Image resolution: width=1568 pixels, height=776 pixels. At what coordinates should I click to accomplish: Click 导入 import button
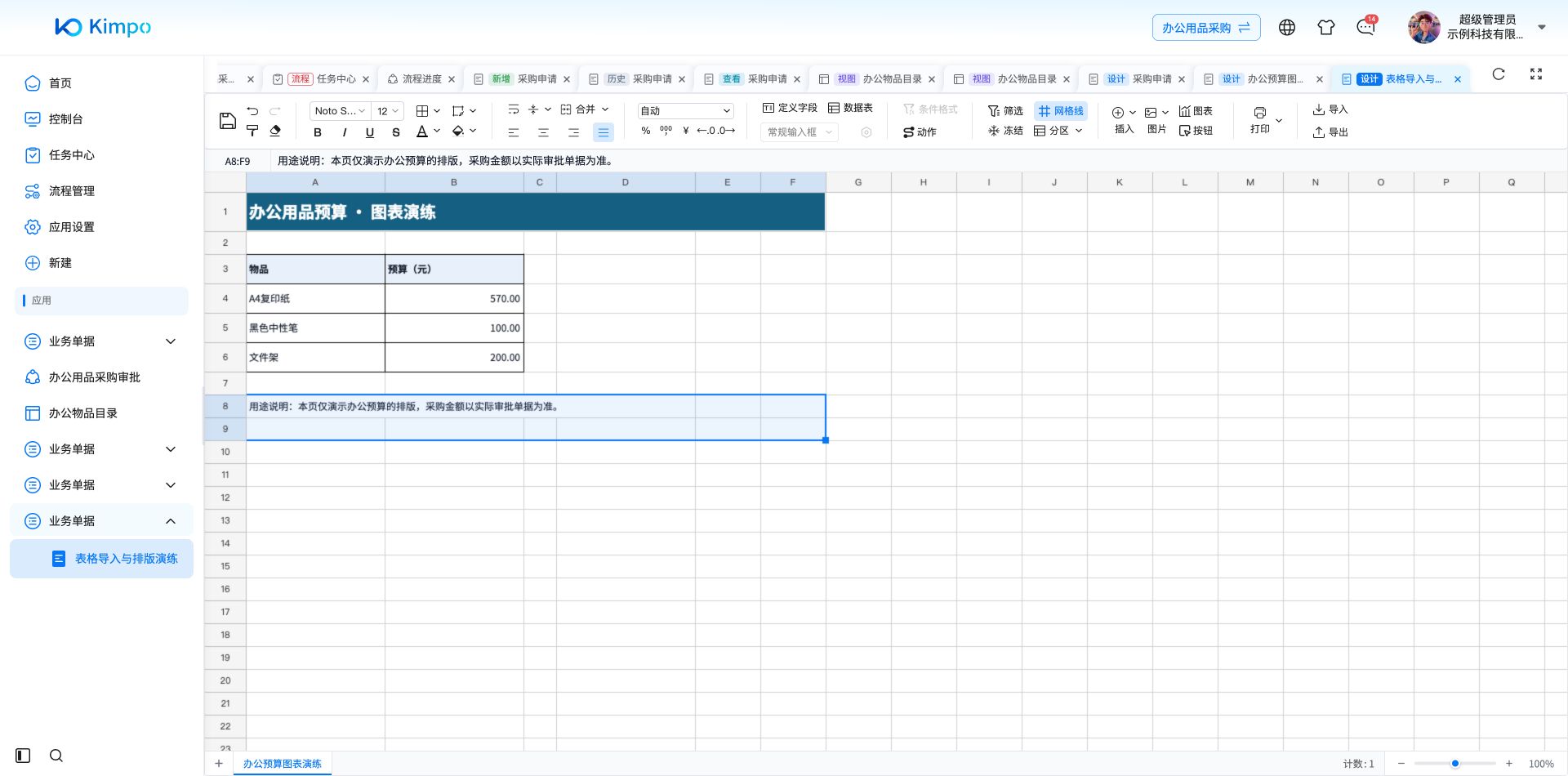1330,109
